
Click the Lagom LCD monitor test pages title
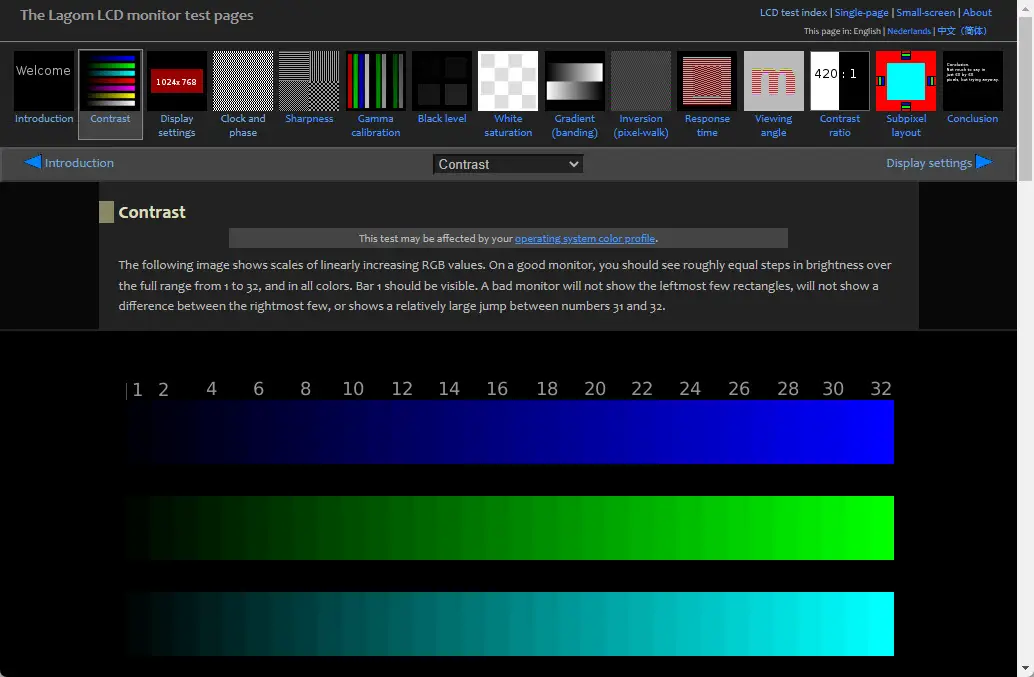coord(137,15)
